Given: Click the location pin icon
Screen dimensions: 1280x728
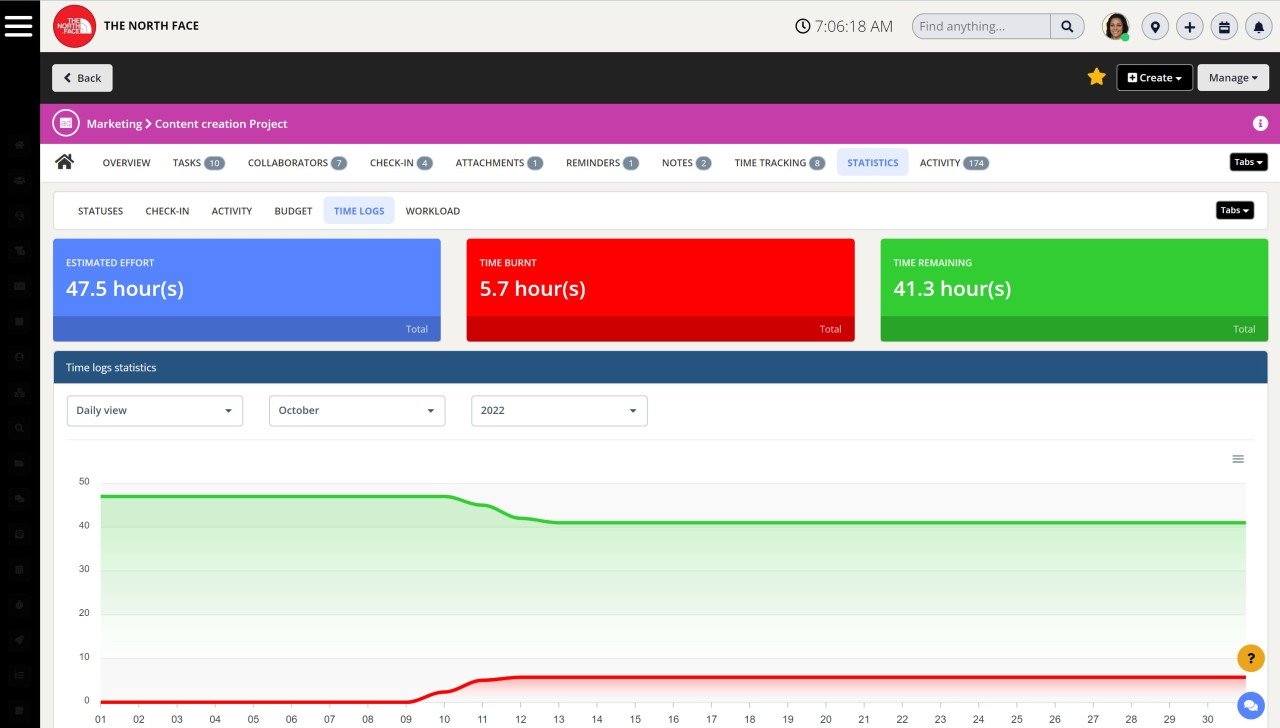Looking at the screenshot, I should [1155, 26].
